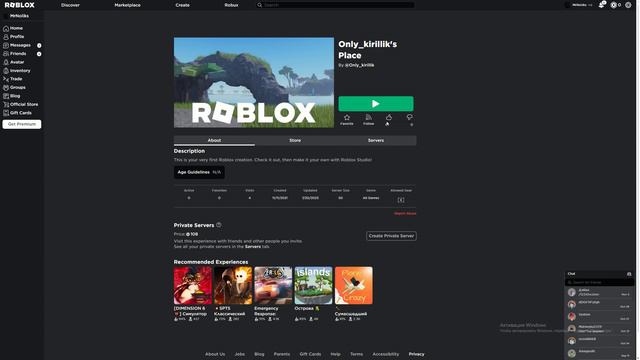Open Privacy footer link

pos(416,354)
